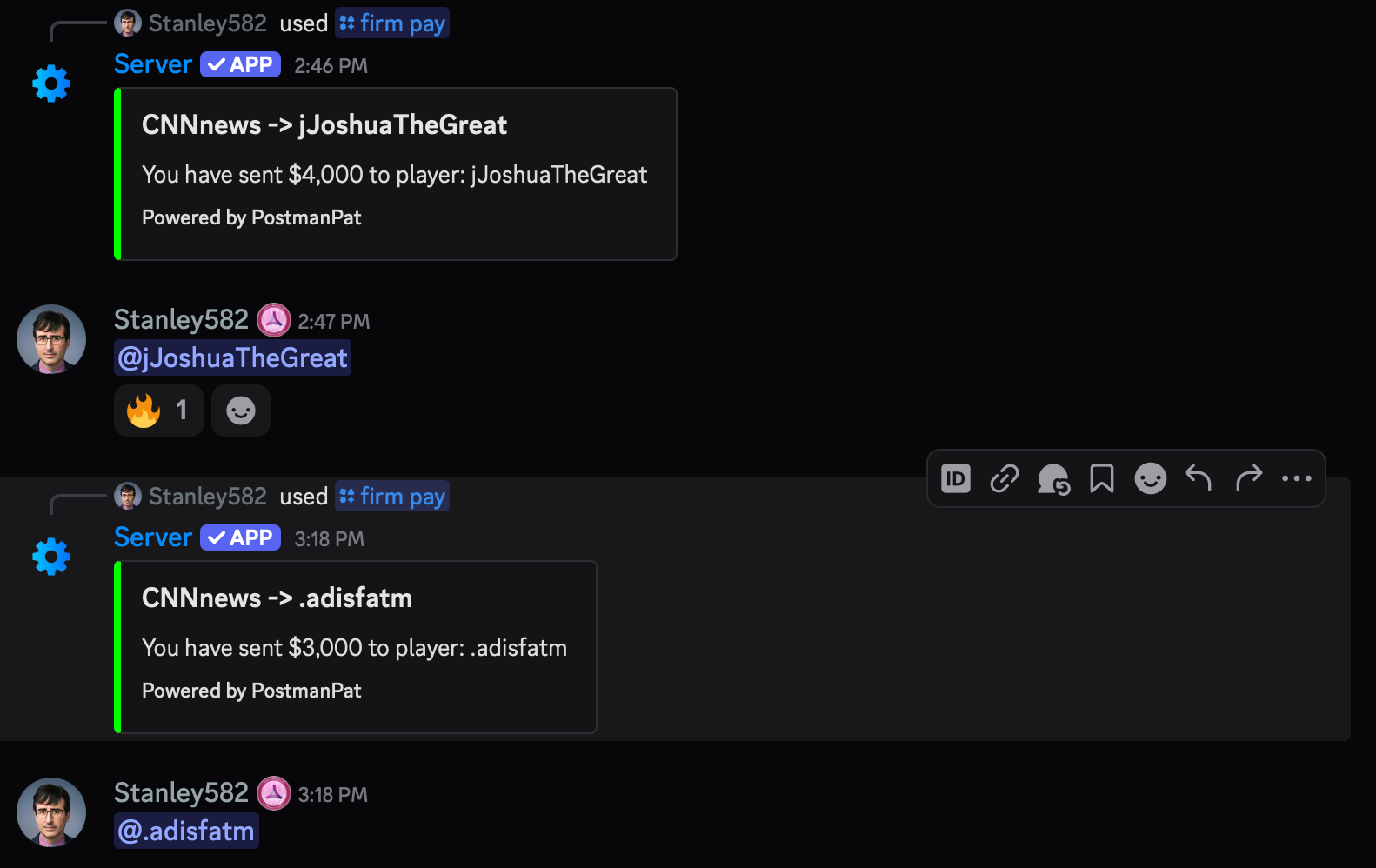Forward message using right arrow icon
This screenshot has width=1376, height=868.
[x=1248, y=478]
